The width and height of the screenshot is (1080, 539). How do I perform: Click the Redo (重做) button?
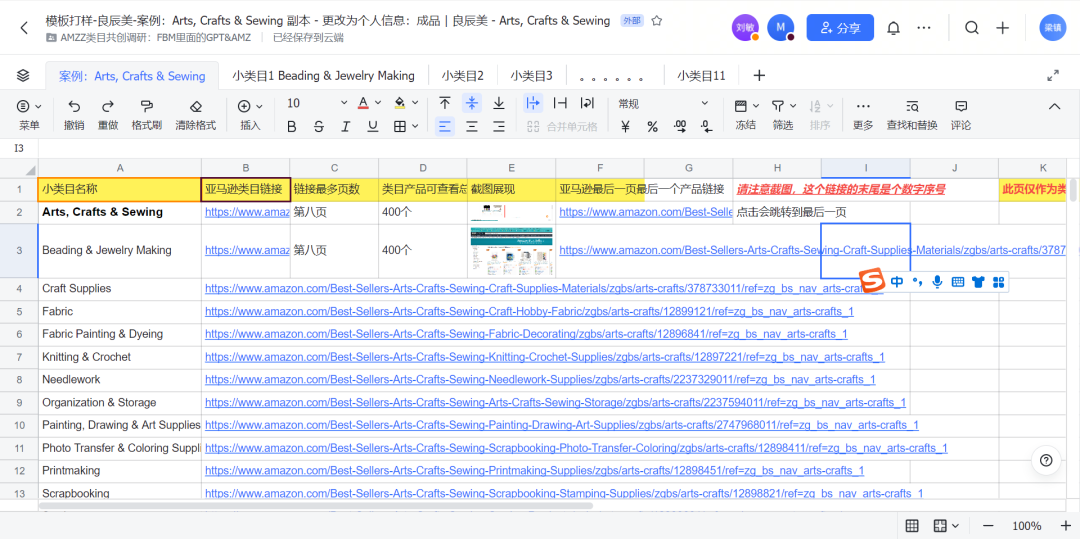[x=107, y=115]
